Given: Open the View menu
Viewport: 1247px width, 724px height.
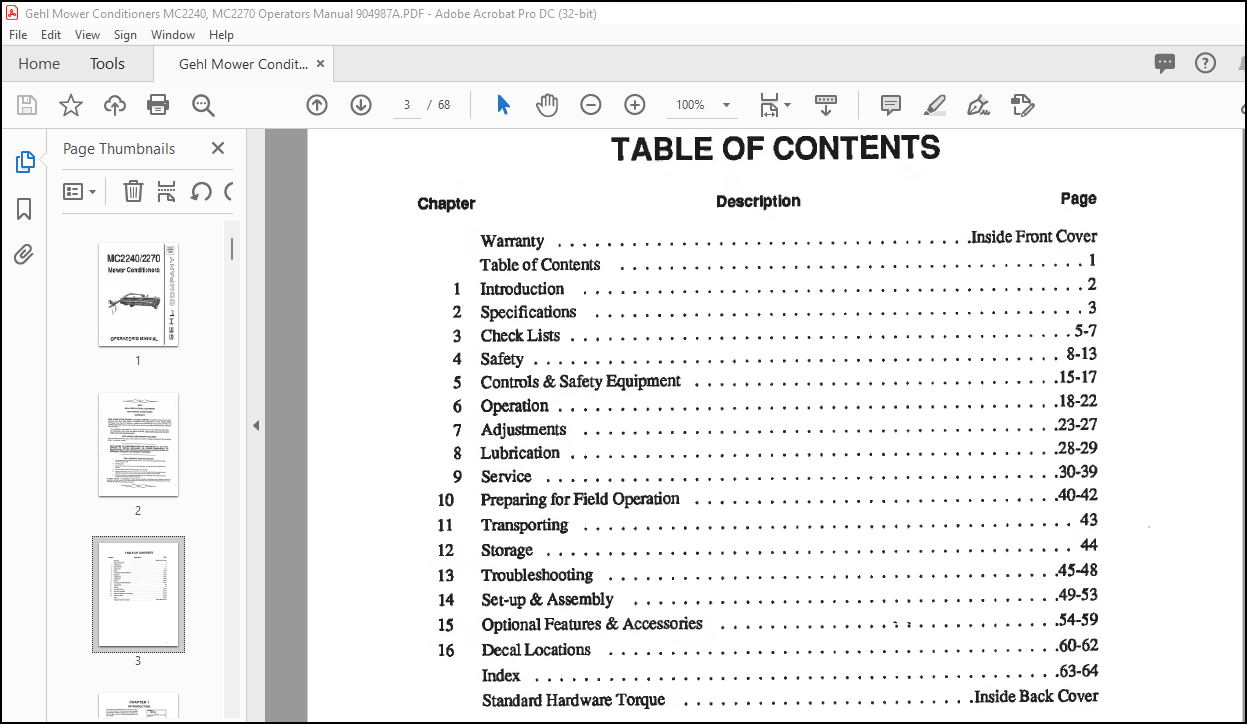Looking at the screenshot, I should coord(88,34).
